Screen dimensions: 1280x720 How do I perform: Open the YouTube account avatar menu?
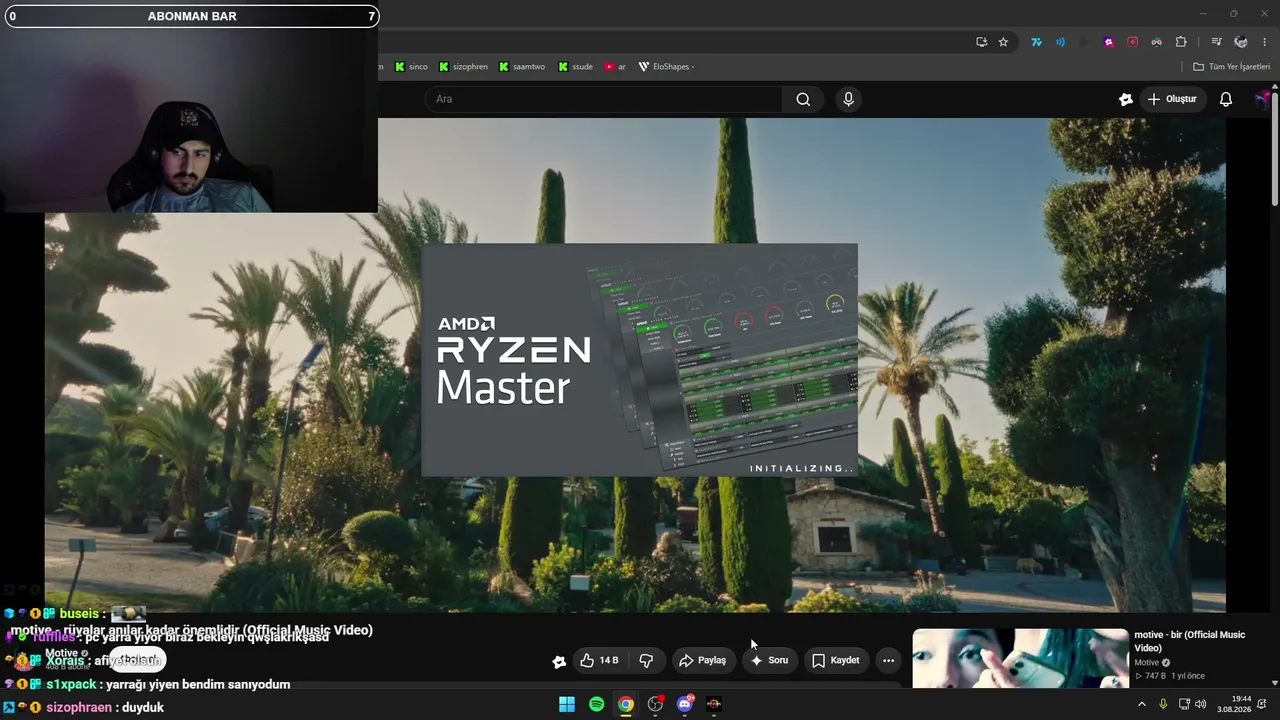tap(1263, 99)
